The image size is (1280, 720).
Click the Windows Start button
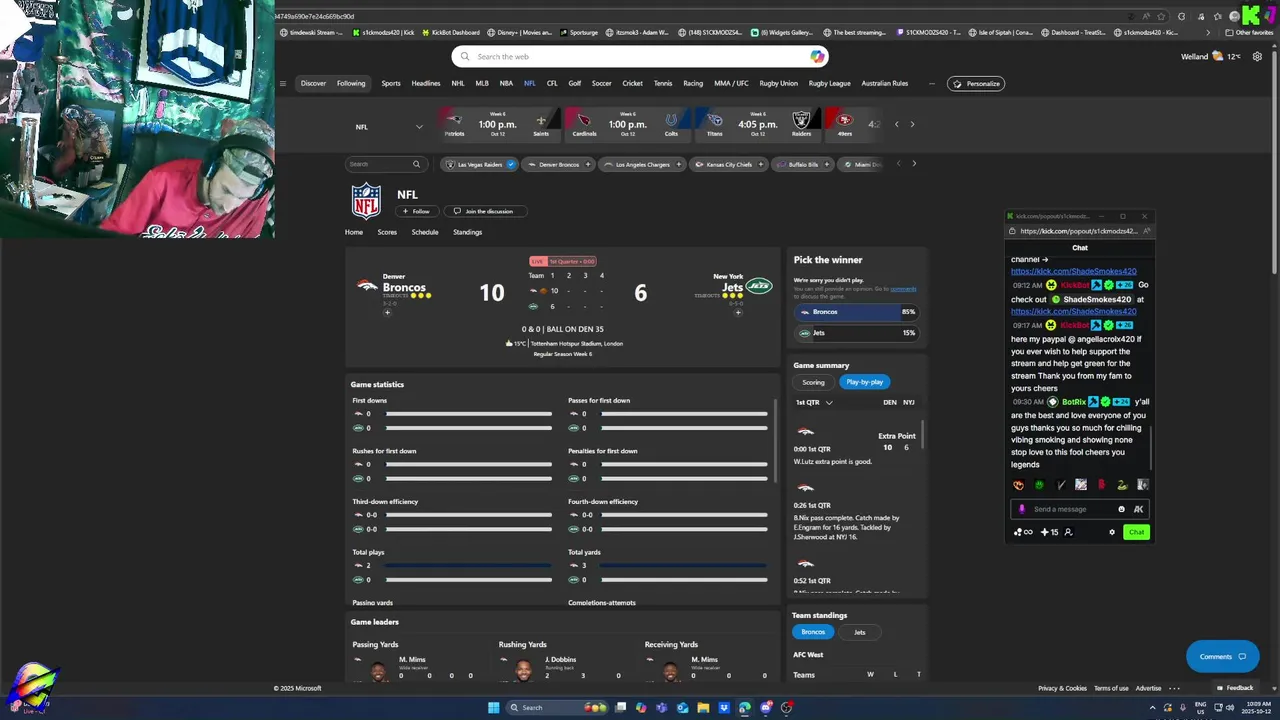(493, 708)
